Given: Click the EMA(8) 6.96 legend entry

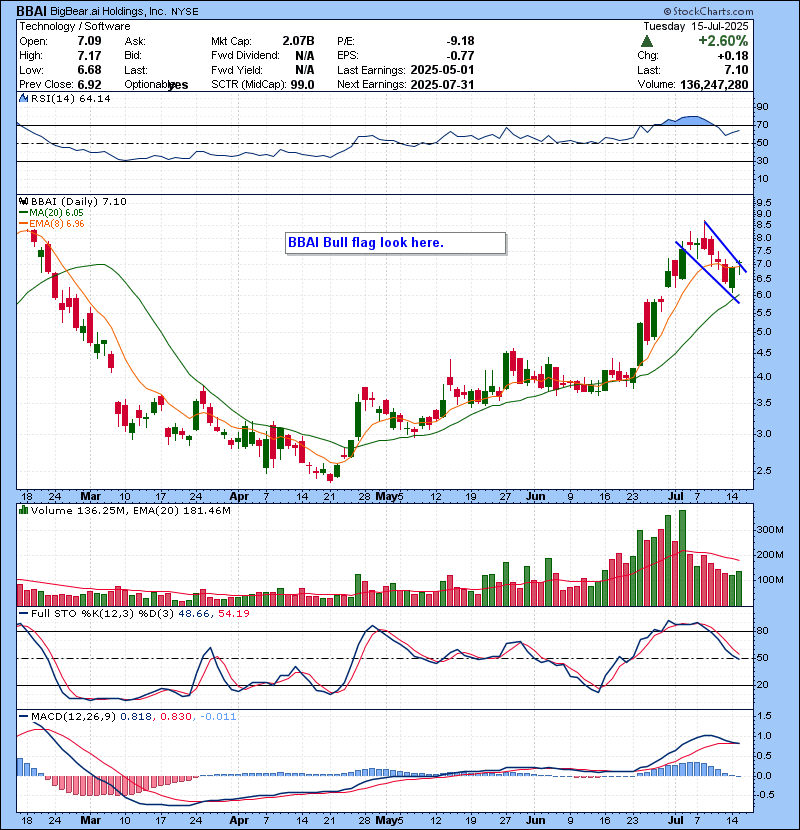Looking at the screenshot, I should click(x=51, y=224).
